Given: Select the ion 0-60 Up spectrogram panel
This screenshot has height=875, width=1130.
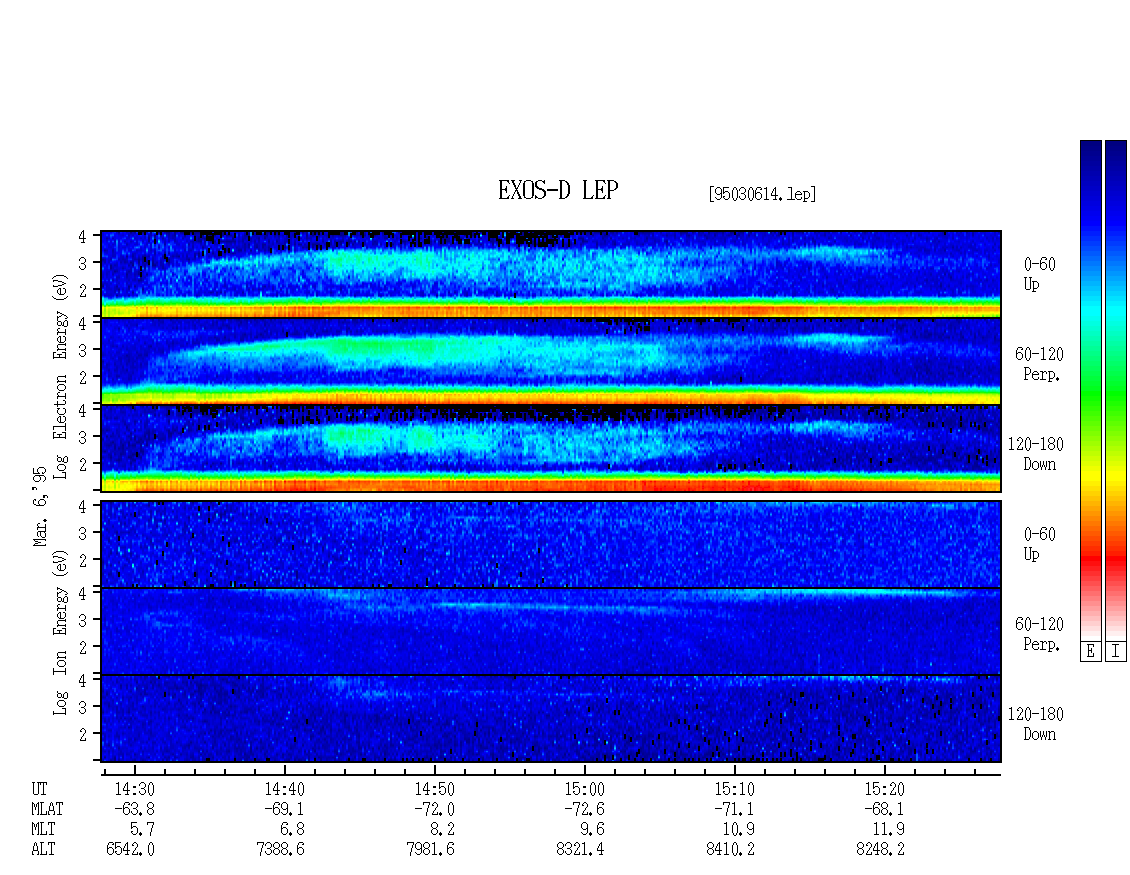Looking at the screenshot, I should (551, 544).
